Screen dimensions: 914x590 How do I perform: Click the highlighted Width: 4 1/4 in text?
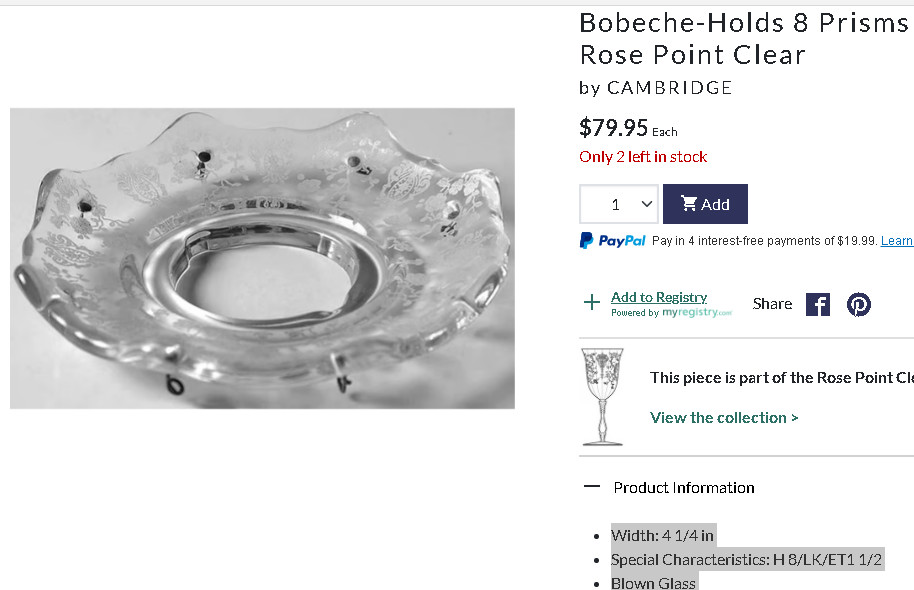click(662, 535)
